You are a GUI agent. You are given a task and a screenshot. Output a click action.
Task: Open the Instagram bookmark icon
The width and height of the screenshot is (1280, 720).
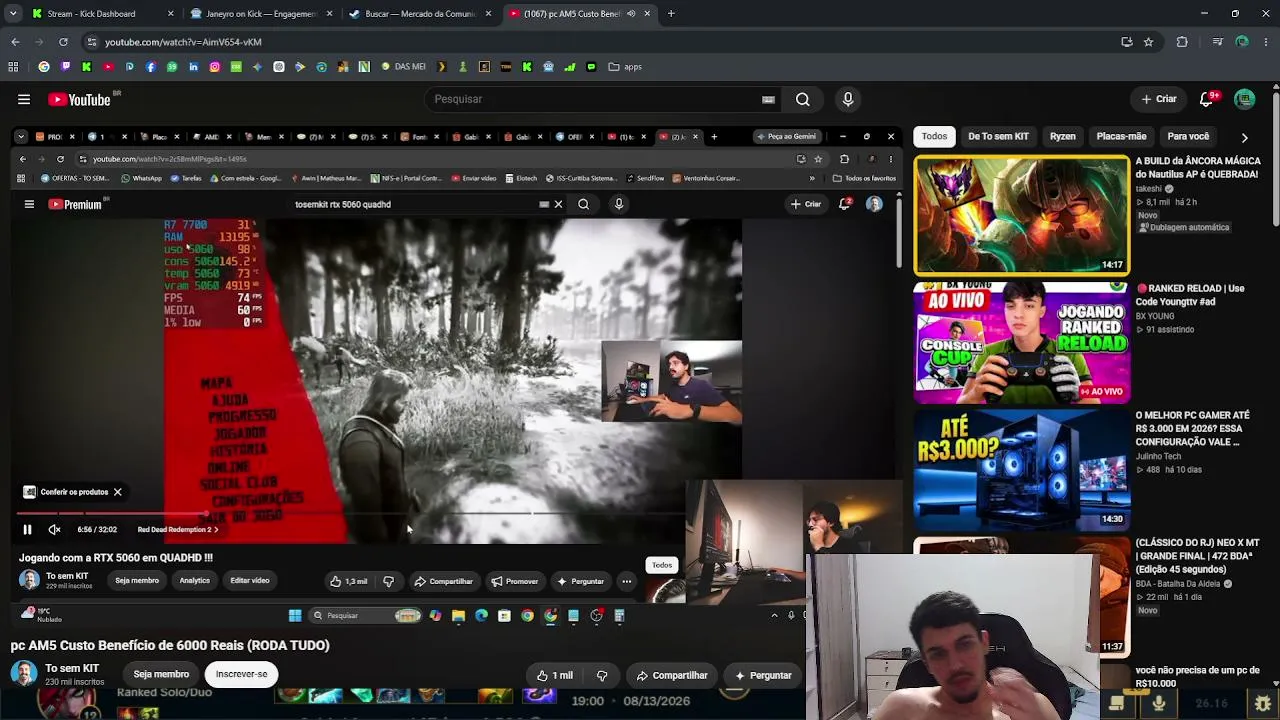214,67
